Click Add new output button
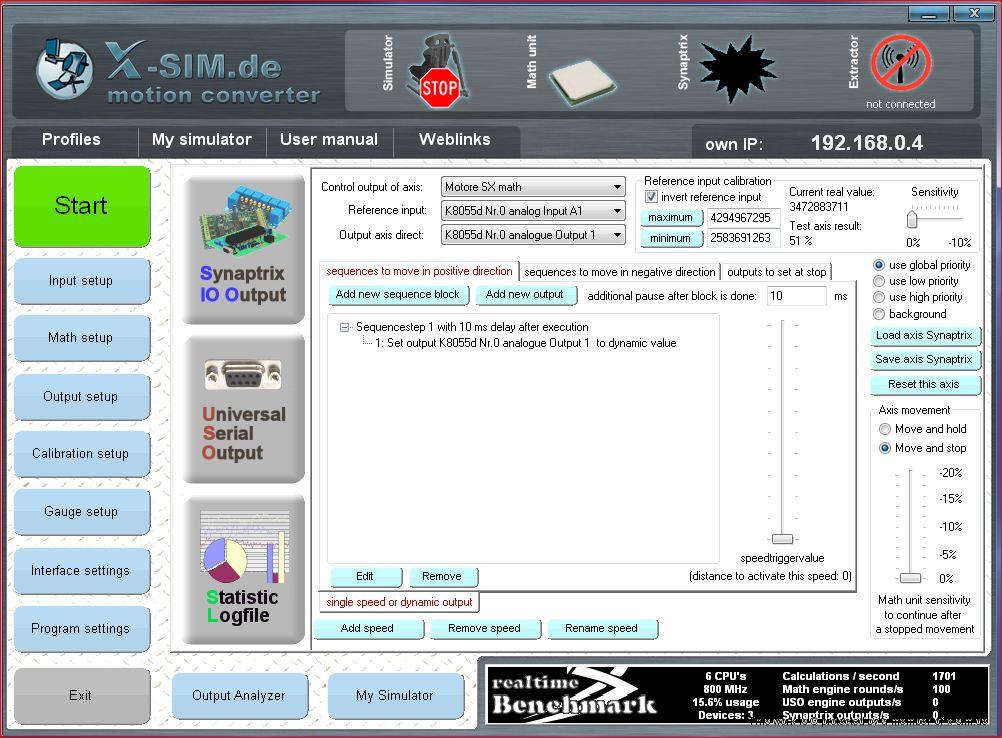Image resolution: width=1002 pixels, height=738 pixels. tap(525, 295)
